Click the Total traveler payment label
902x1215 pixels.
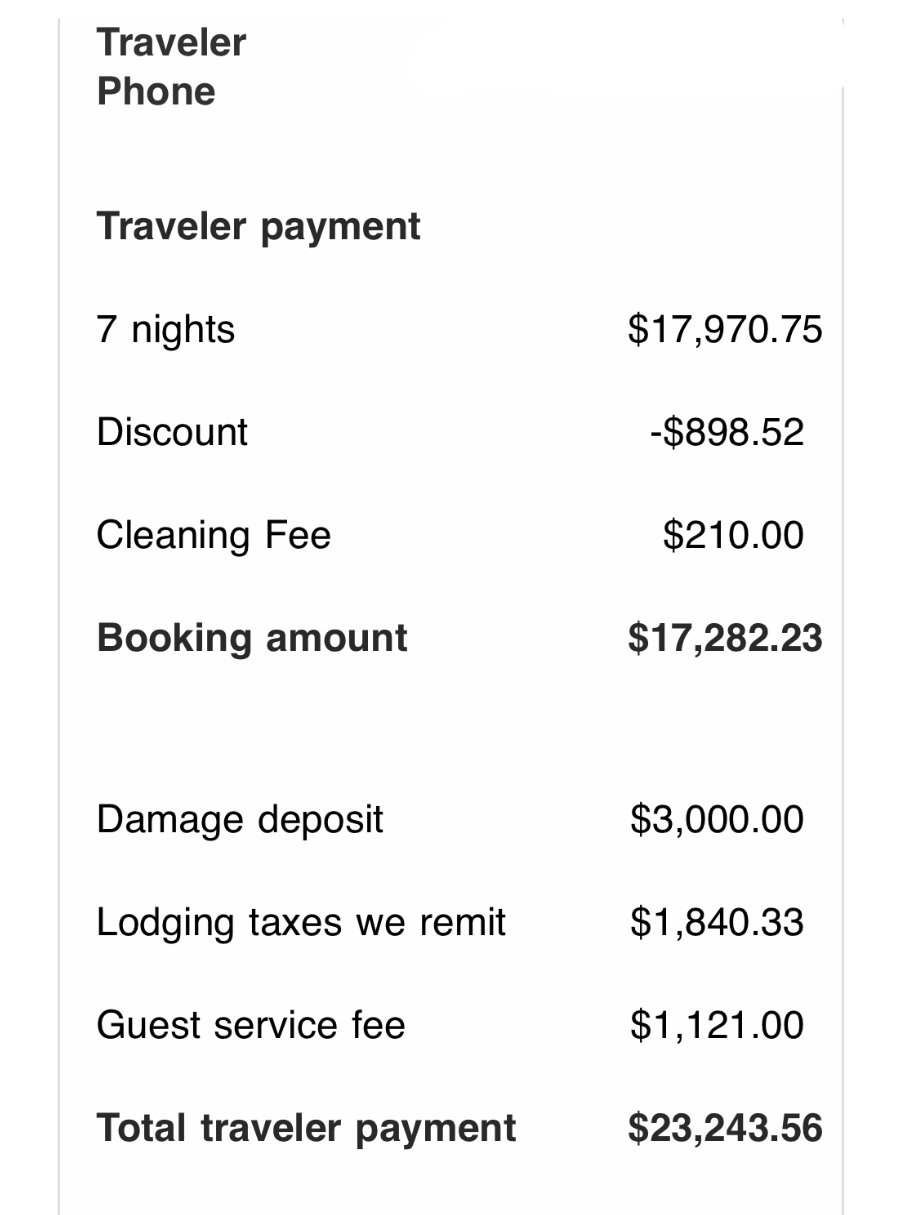coord(307,1128)
